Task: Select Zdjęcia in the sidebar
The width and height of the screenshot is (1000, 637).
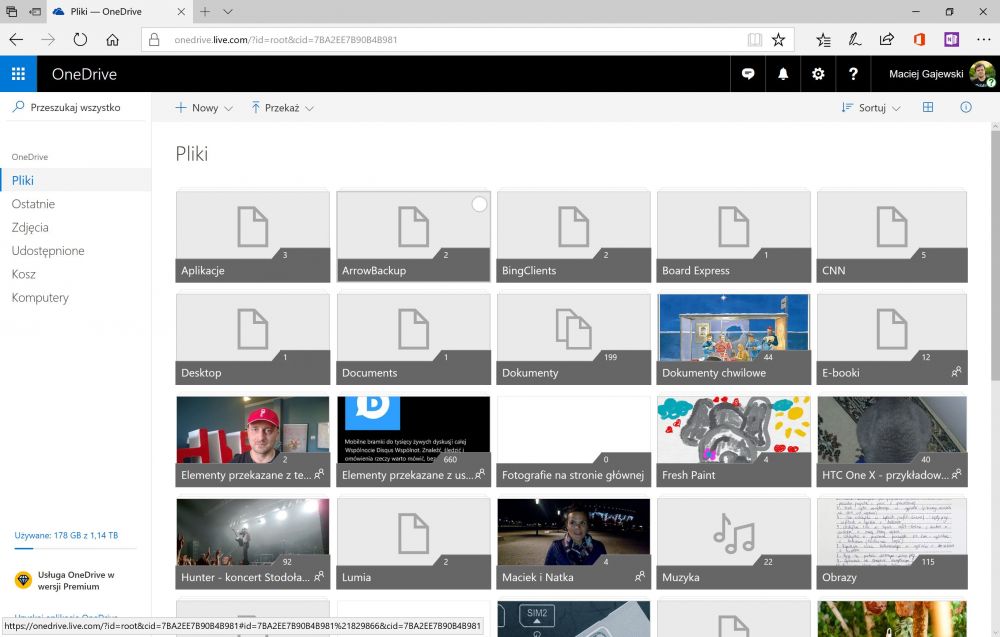Action: tap(75, 227)
